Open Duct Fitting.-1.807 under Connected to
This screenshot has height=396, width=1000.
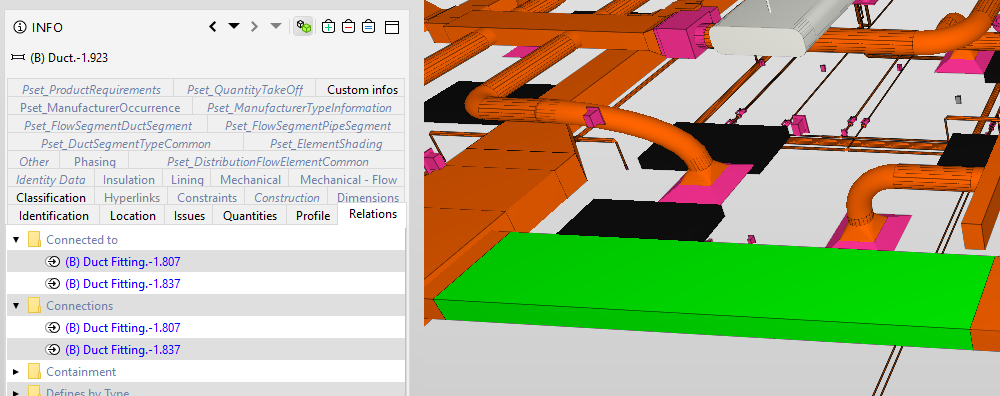tap(122, 261)
